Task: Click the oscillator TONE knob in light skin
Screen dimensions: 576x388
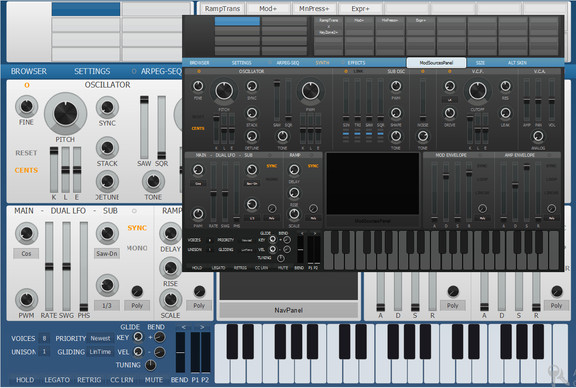Action: tap(153, 181)
